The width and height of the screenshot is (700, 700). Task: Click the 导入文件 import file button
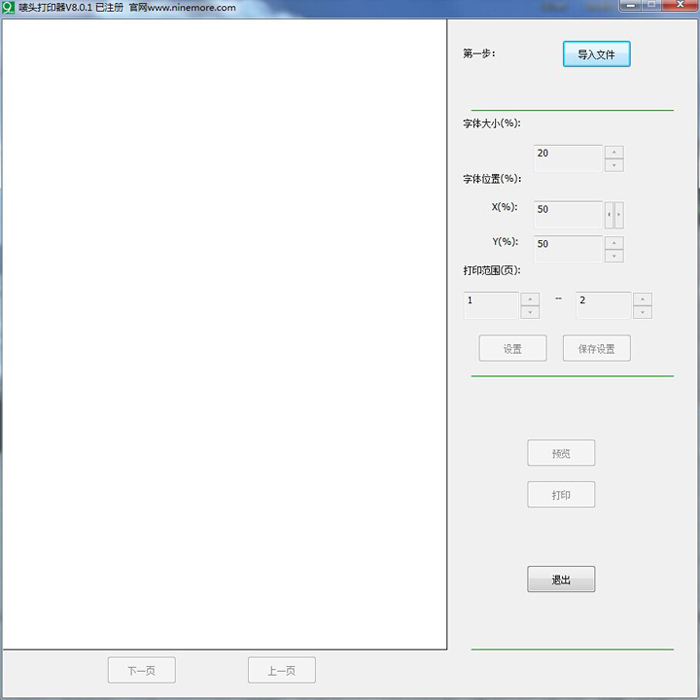click(596, 54)
